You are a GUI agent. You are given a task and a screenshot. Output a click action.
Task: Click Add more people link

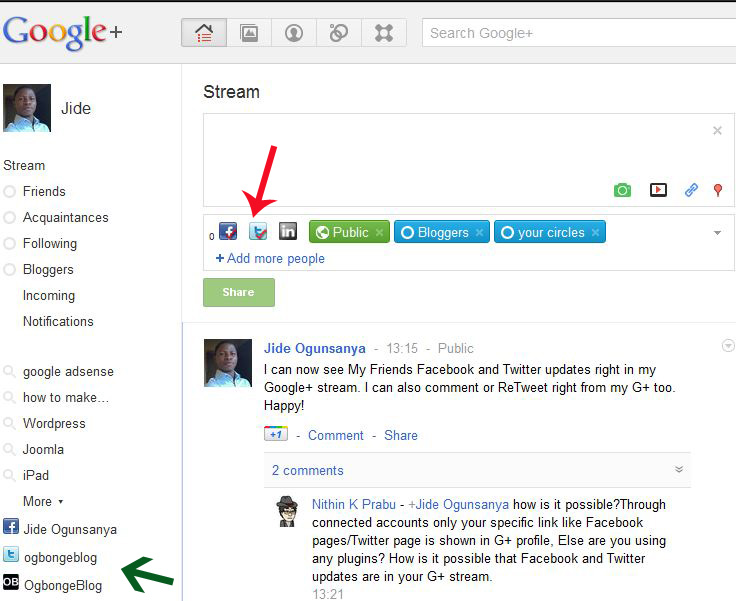pyautogui.click(x=270, y=258)
